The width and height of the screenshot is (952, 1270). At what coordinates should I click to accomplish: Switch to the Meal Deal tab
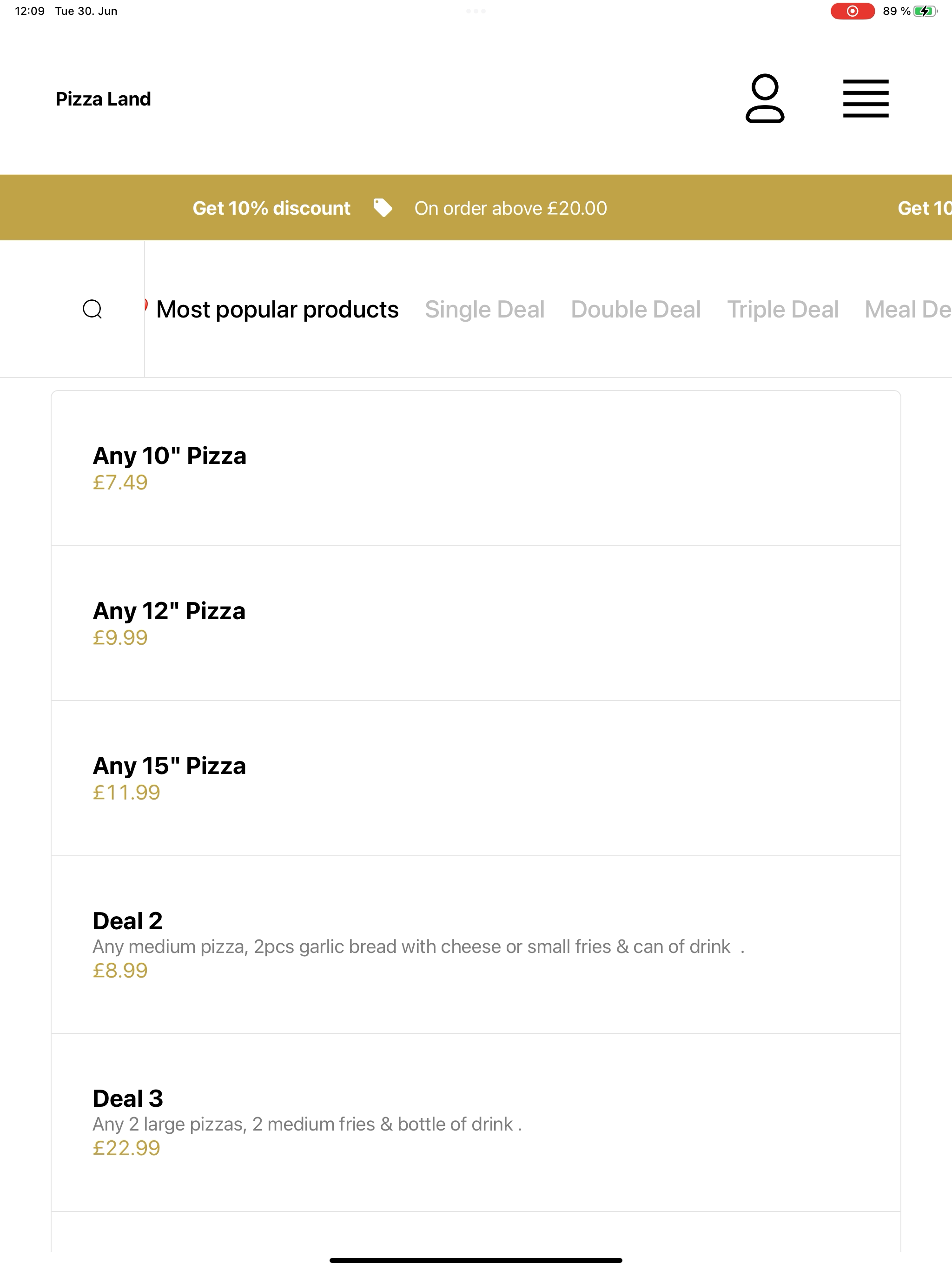pos(908,310)
